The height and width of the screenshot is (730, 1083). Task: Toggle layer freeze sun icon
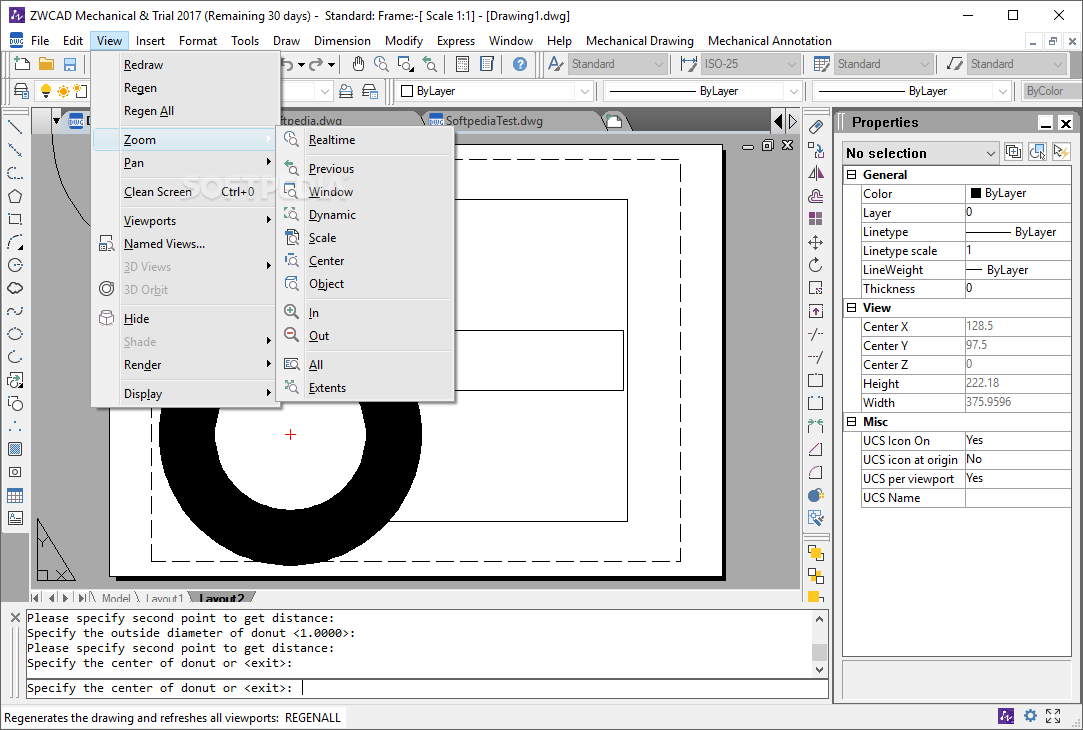(63, 90)
